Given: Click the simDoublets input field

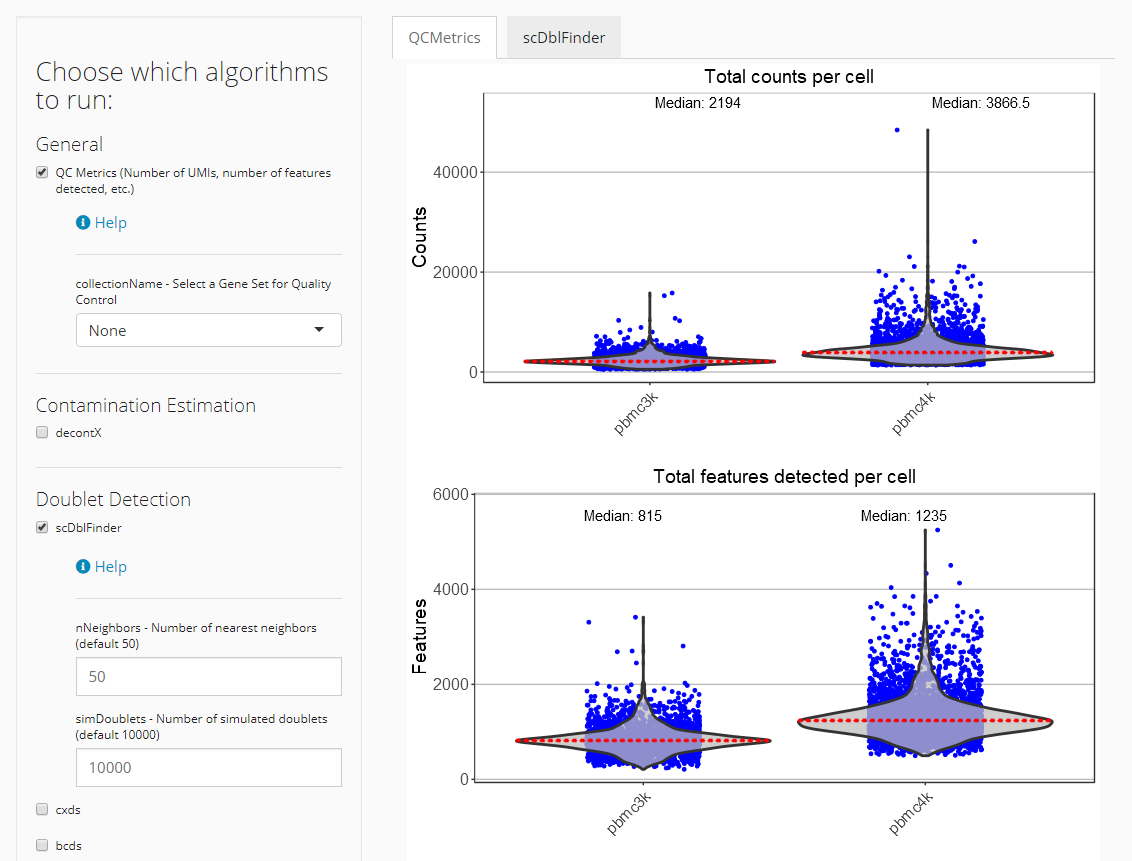Looking at the screenshot, I should (x=209, y=767).
